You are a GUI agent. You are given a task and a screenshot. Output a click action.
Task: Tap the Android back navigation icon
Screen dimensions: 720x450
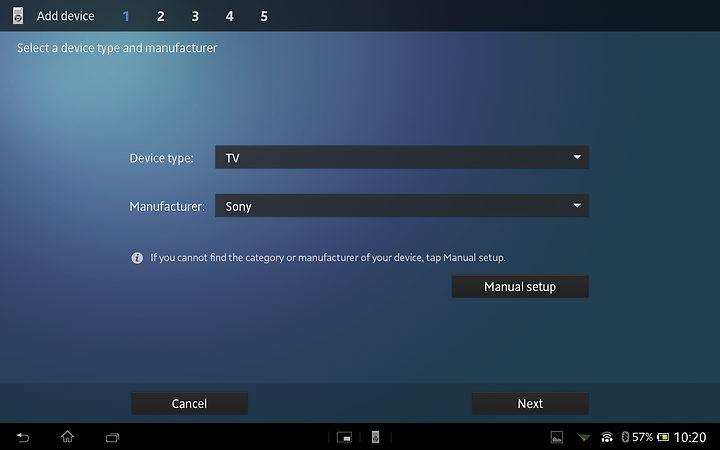(22, 437)
